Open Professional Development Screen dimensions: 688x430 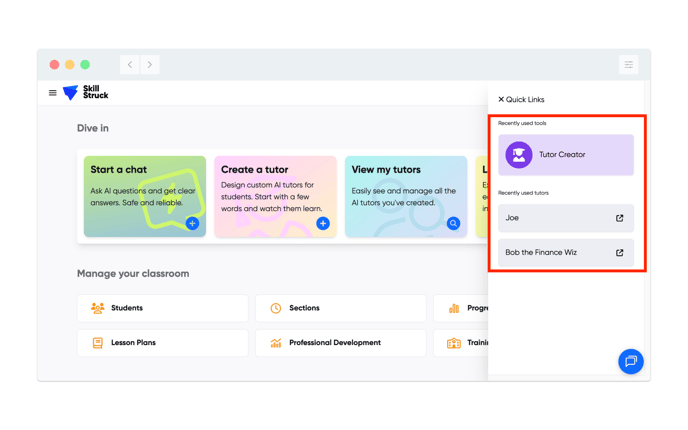pyautogui.click(x=340, y=343)
